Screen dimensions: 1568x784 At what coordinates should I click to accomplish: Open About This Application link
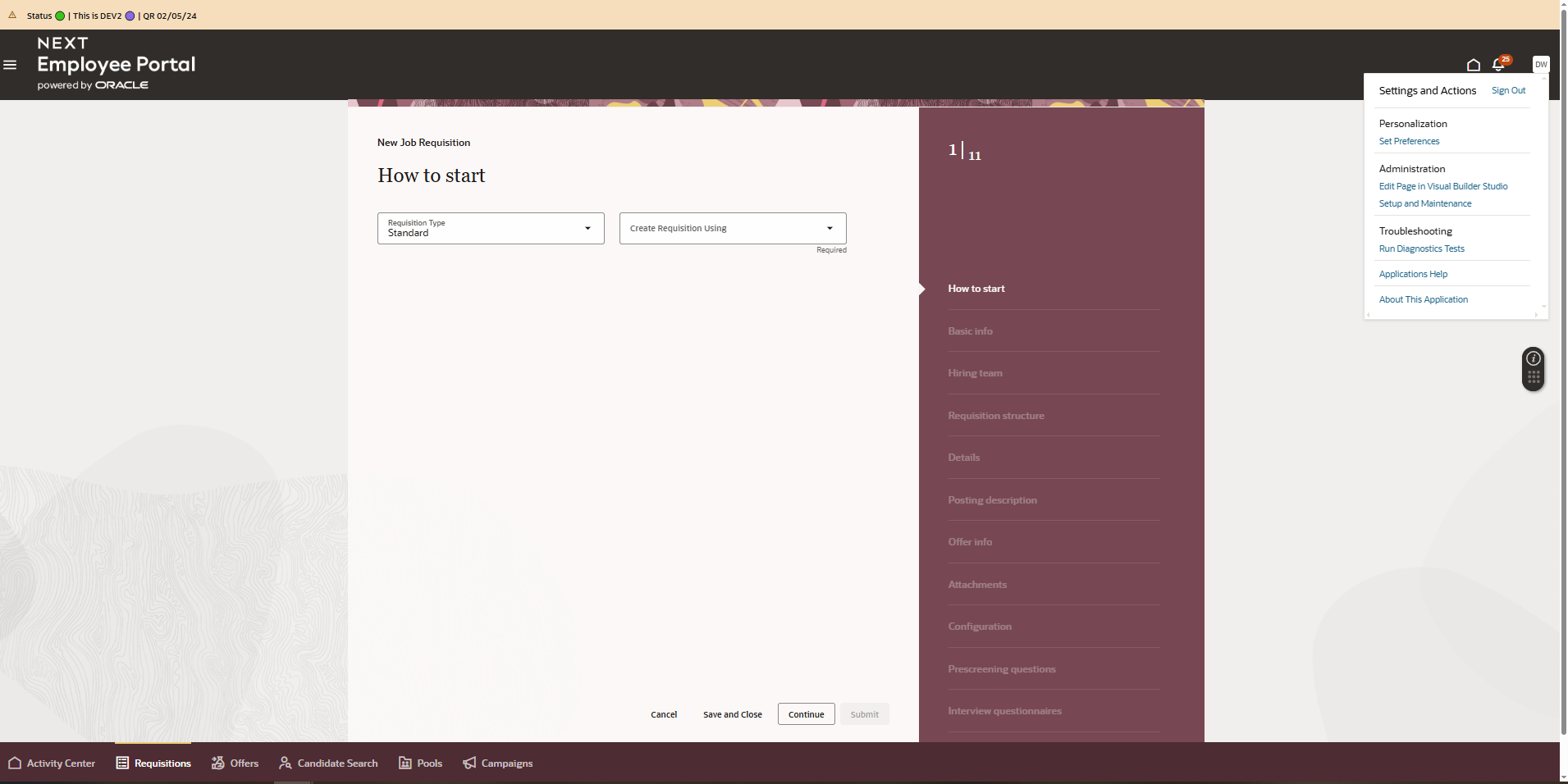(x=1424, y=299)
